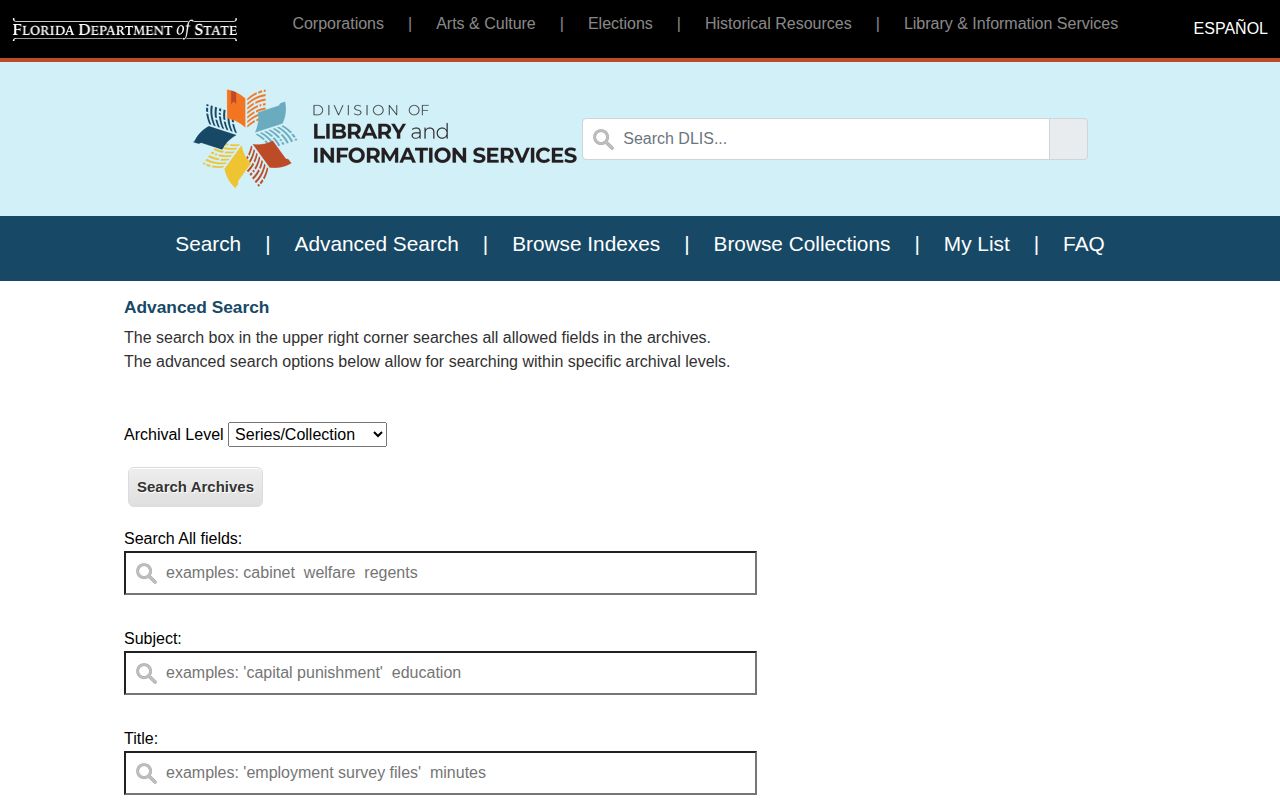The width and height of the screenshot is (1280, 800).
Task: Click the magnifier icon in Subject field
Action: 146,673
